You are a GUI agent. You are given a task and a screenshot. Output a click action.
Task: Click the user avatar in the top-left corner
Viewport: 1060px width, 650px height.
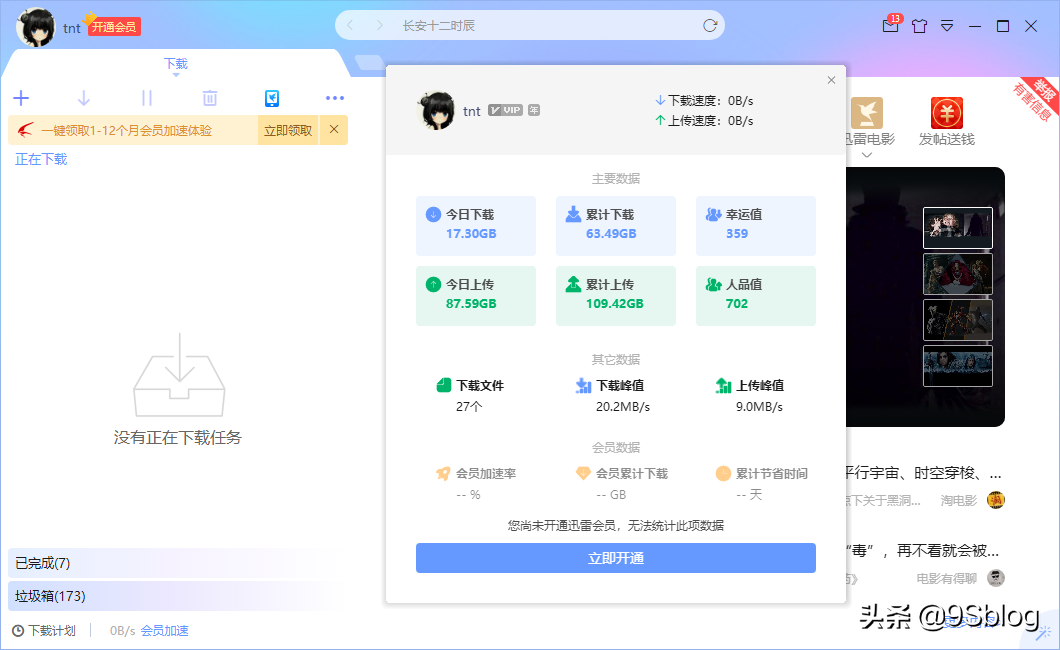click(36, 27)
